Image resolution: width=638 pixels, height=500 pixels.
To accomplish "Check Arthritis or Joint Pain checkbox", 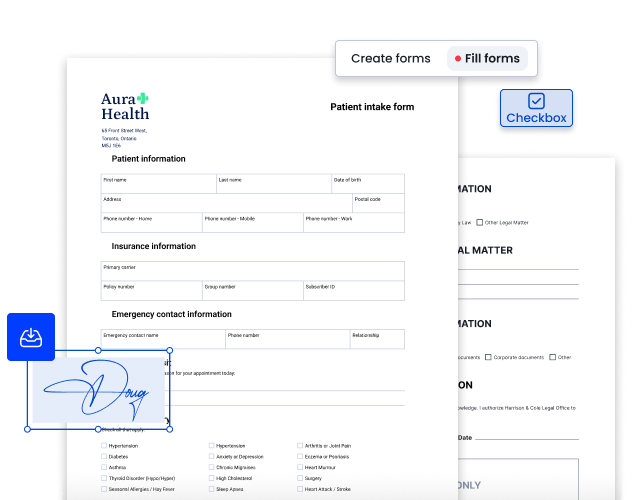I will point(300,445).
